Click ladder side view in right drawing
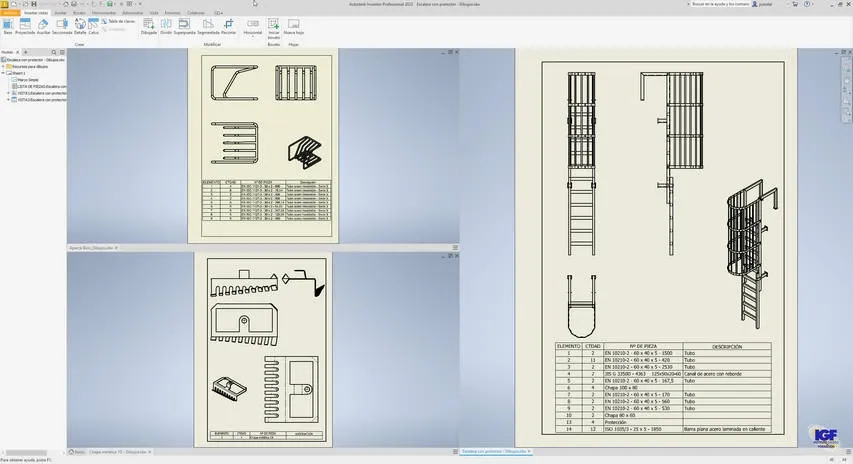 [x=671, y=163]
